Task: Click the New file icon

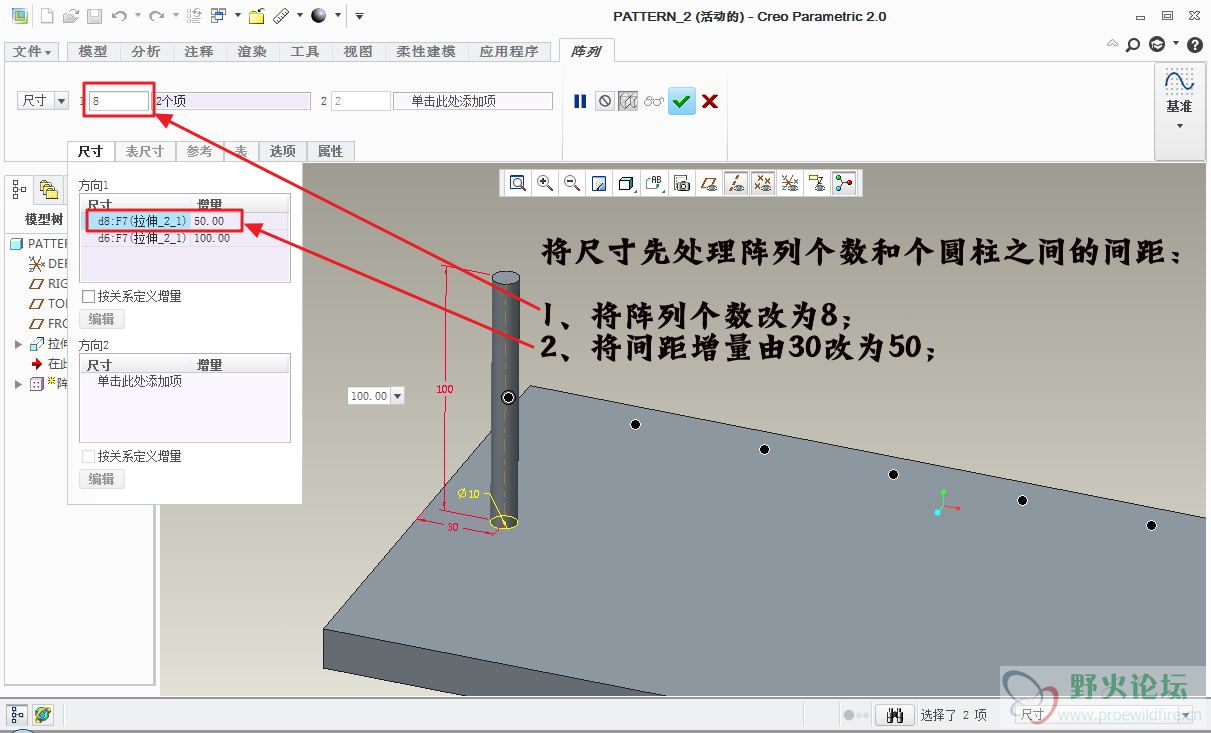Action: click(47, 16)
